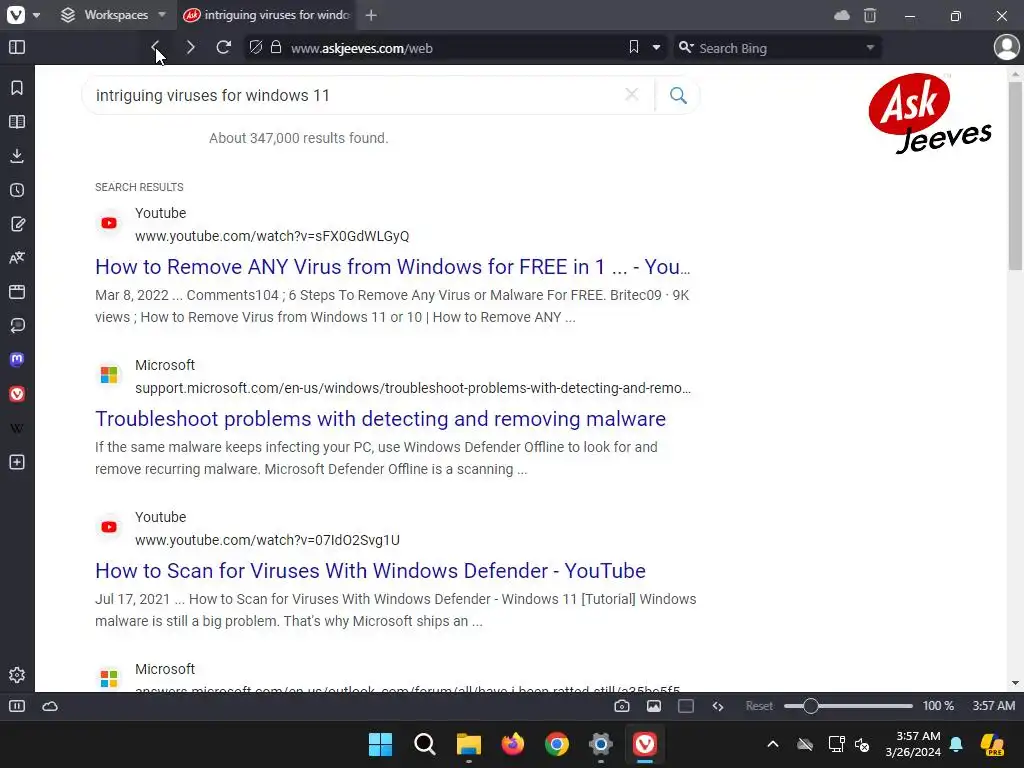Open the History panel clock icon
The width and height of the screenshot is (1024, 768).
(x=17, y=190)
